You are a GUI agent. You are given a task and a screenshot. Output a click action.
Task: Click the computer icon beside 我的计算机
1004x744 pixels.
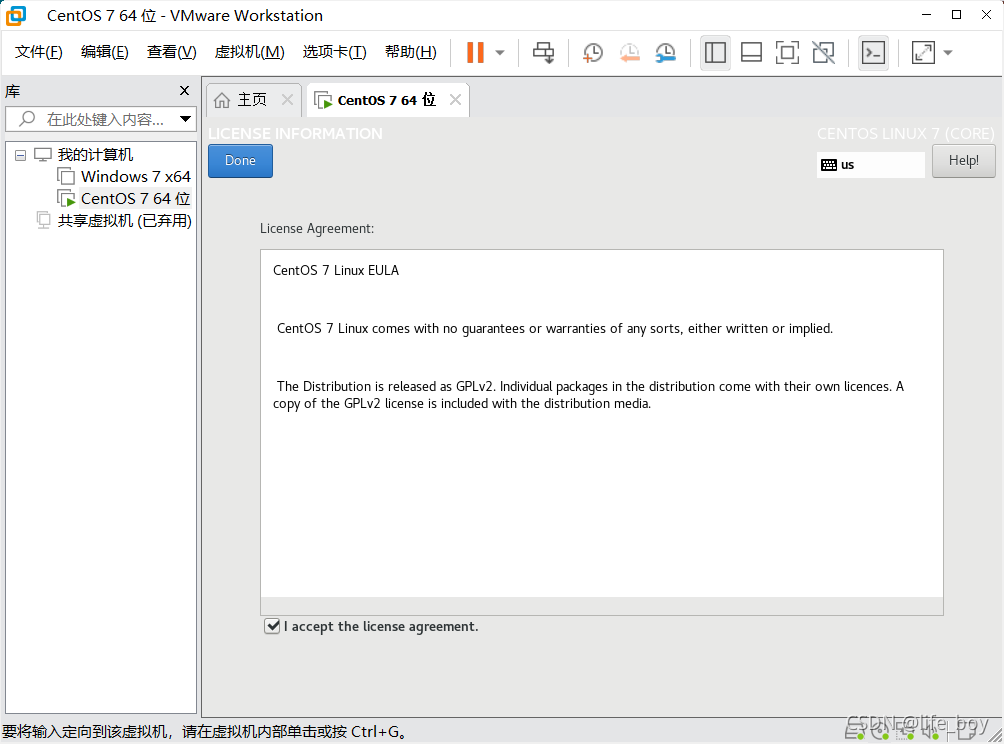pyautogui.click(x=43, y=154)
